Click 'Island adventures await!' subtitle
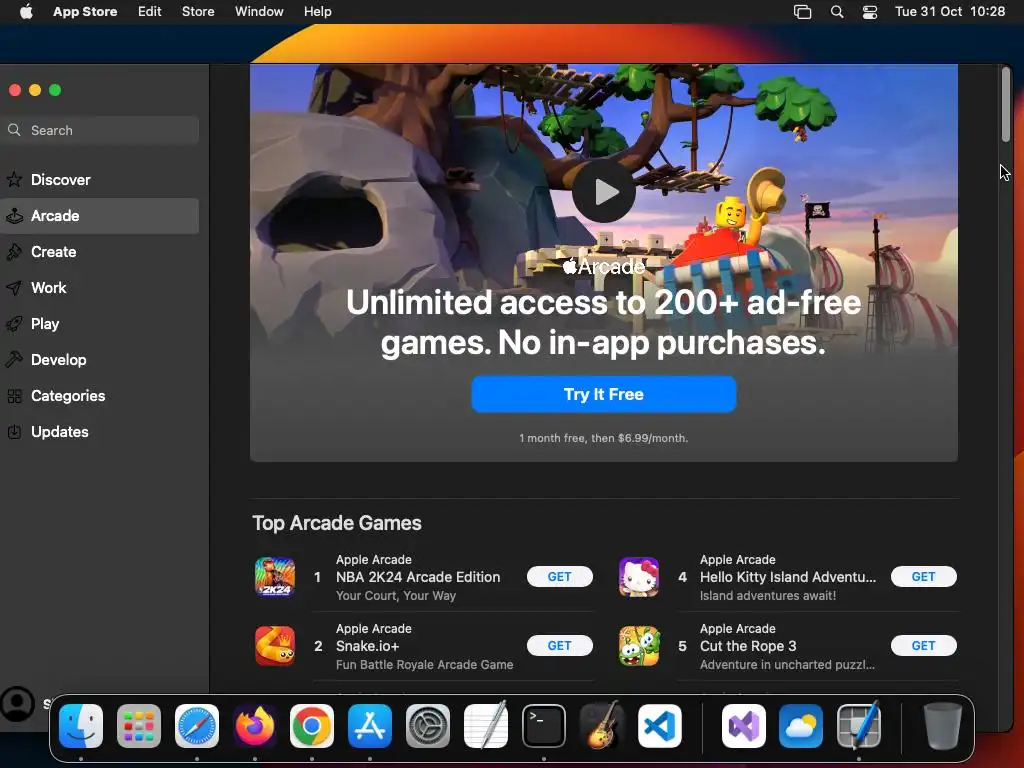The width and height of the screenshot is (1024, 768). [768, 596]
